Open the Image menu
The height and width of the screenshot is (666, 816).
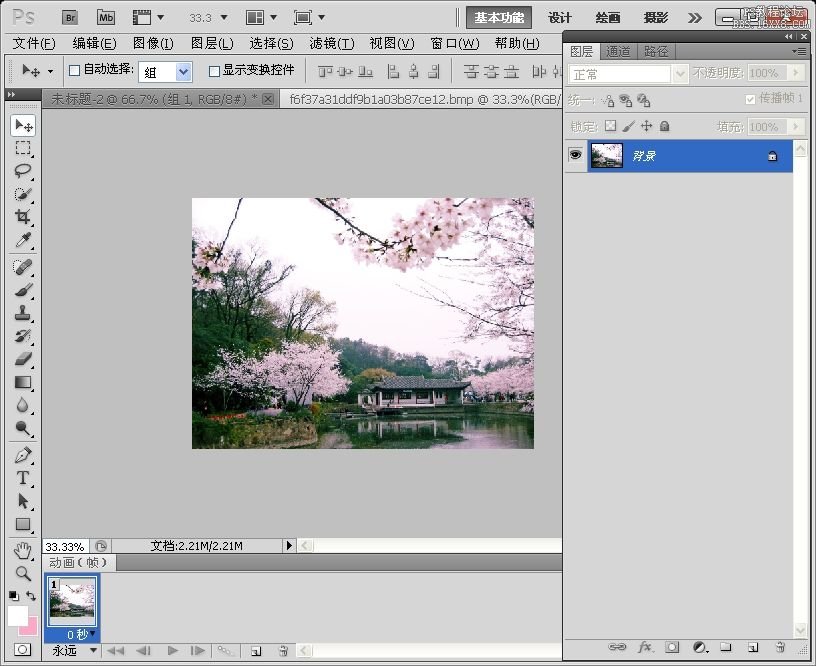[x=153, y=43]
